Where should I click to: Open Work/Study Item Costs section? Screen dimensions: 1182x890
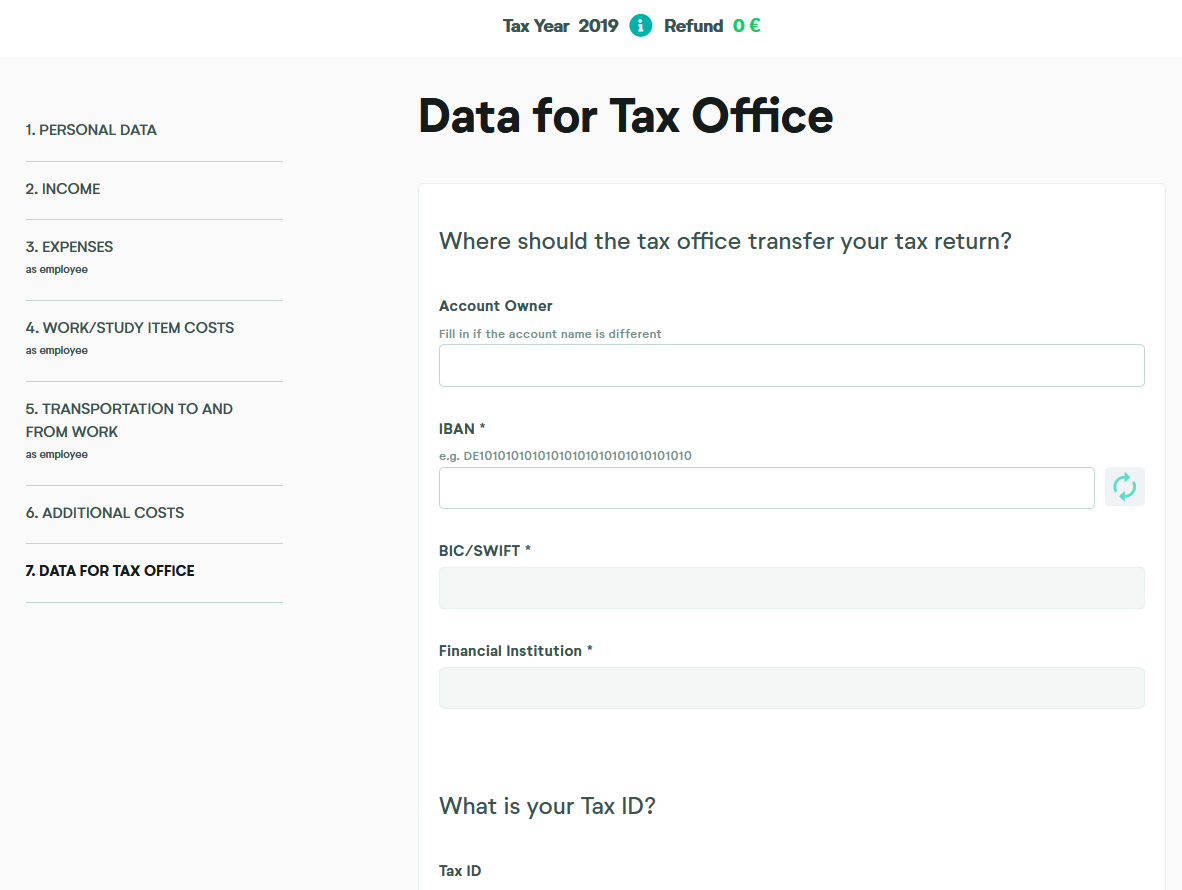tap(130, 327)
